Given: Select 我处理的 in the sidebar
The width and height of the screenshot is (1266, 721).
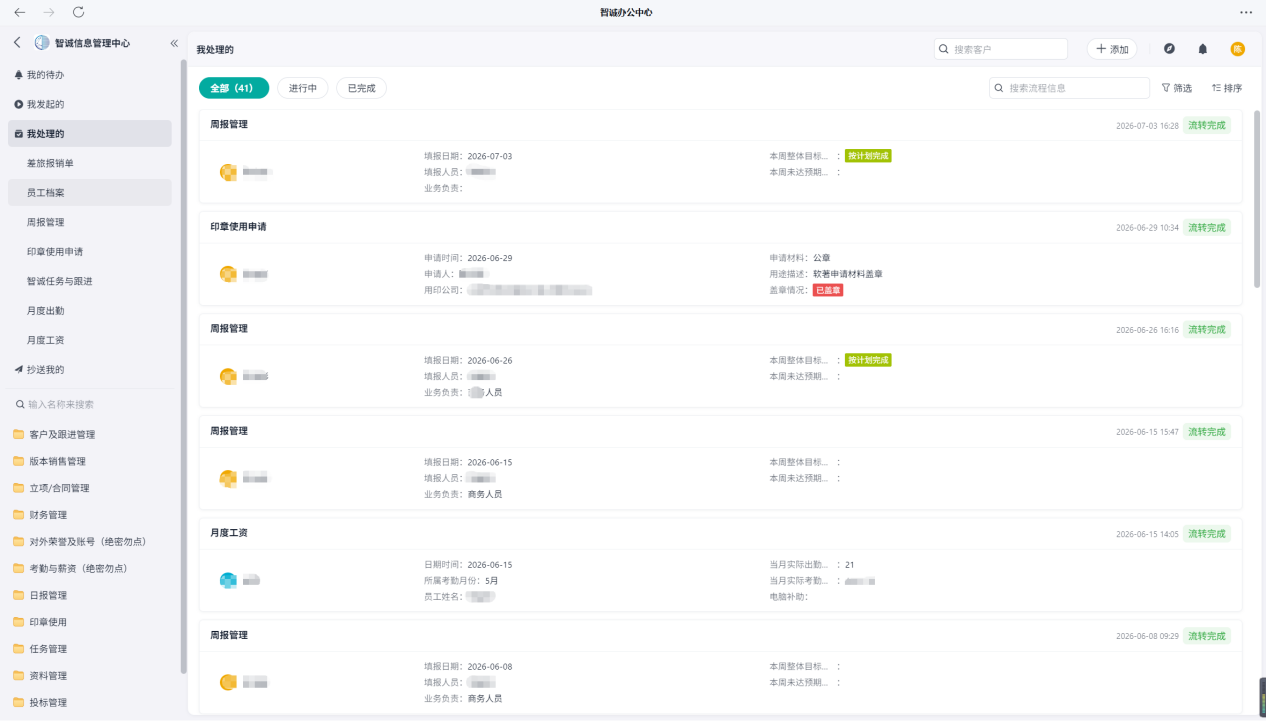Looking at the screenshot, I should [90, 134].
